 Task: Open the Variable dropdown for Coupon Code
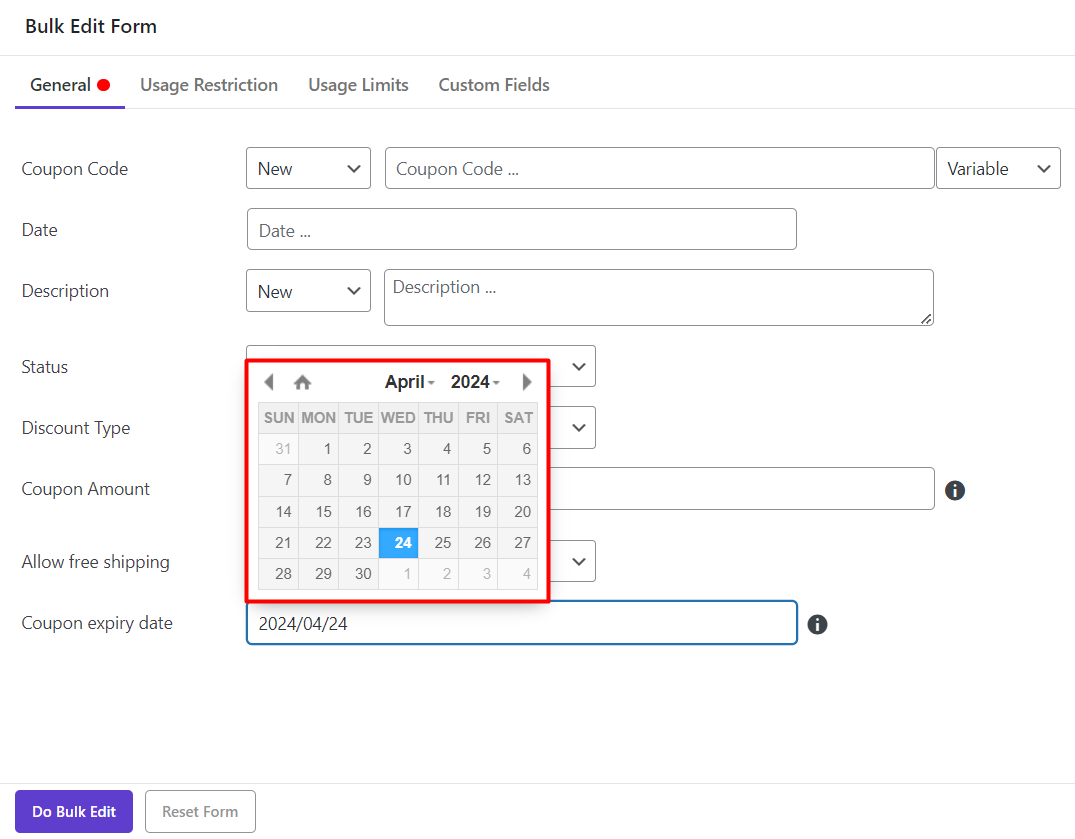point(997,169)
